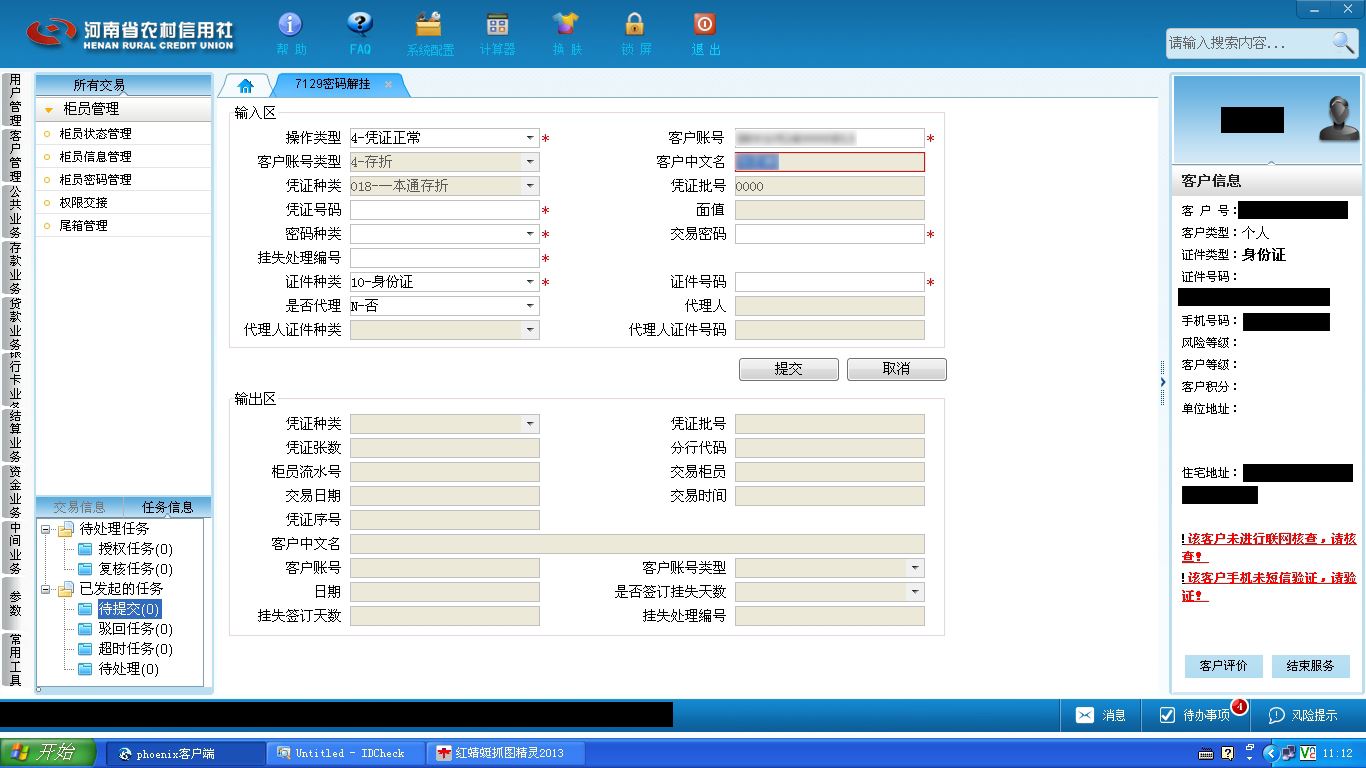Image resolution: width=1366 pixels, height=768 pixels.
Task: Open Windows 开始 start button
Action: point(48,753)
